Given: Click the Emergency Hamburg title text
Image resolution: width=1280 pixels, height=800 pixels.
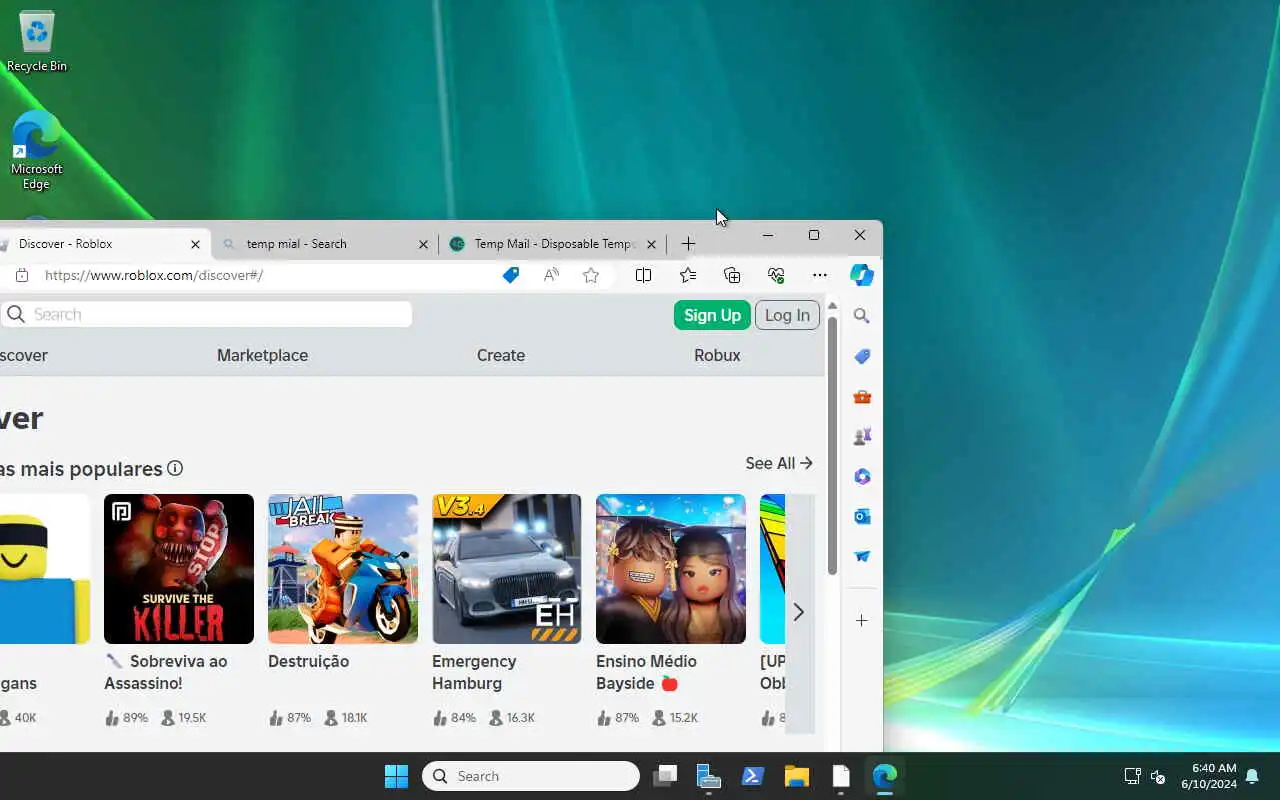Looking at the screenshot, I should 474,672.
